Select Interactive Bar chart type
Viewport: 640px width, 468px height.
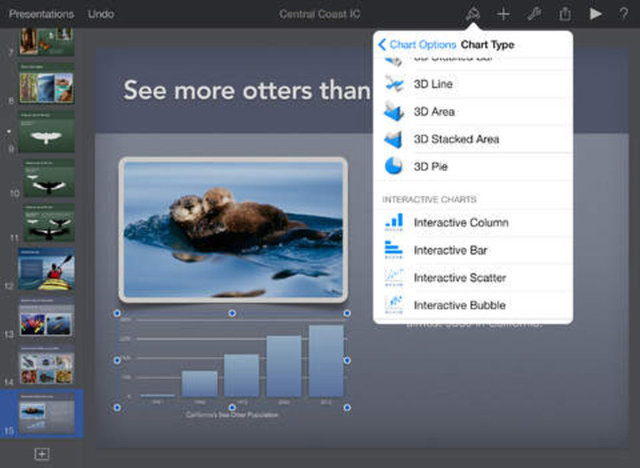click(x=450, y=250)
